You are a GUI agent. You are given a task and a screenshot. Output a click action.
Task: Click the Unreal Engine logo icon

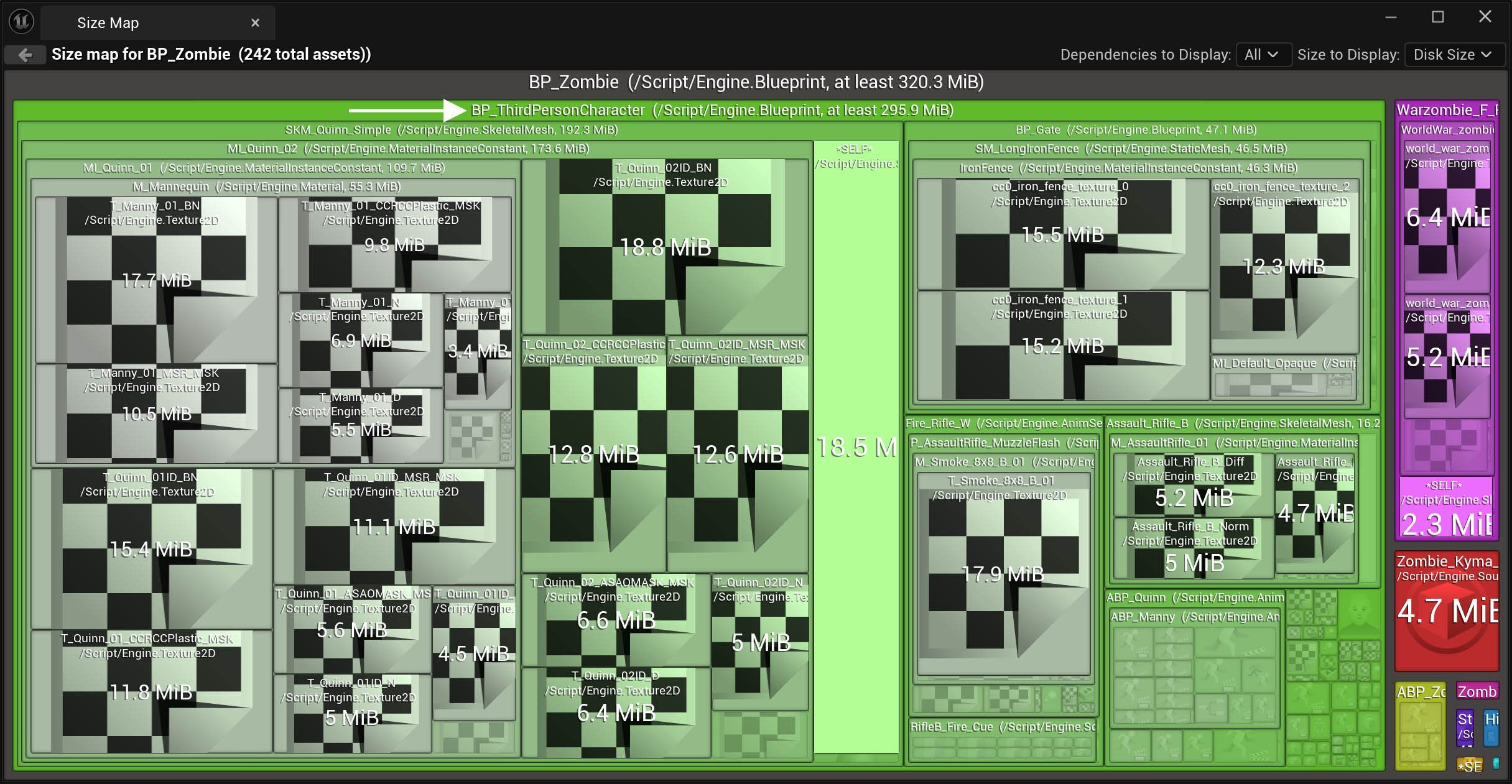coord(21,22)
